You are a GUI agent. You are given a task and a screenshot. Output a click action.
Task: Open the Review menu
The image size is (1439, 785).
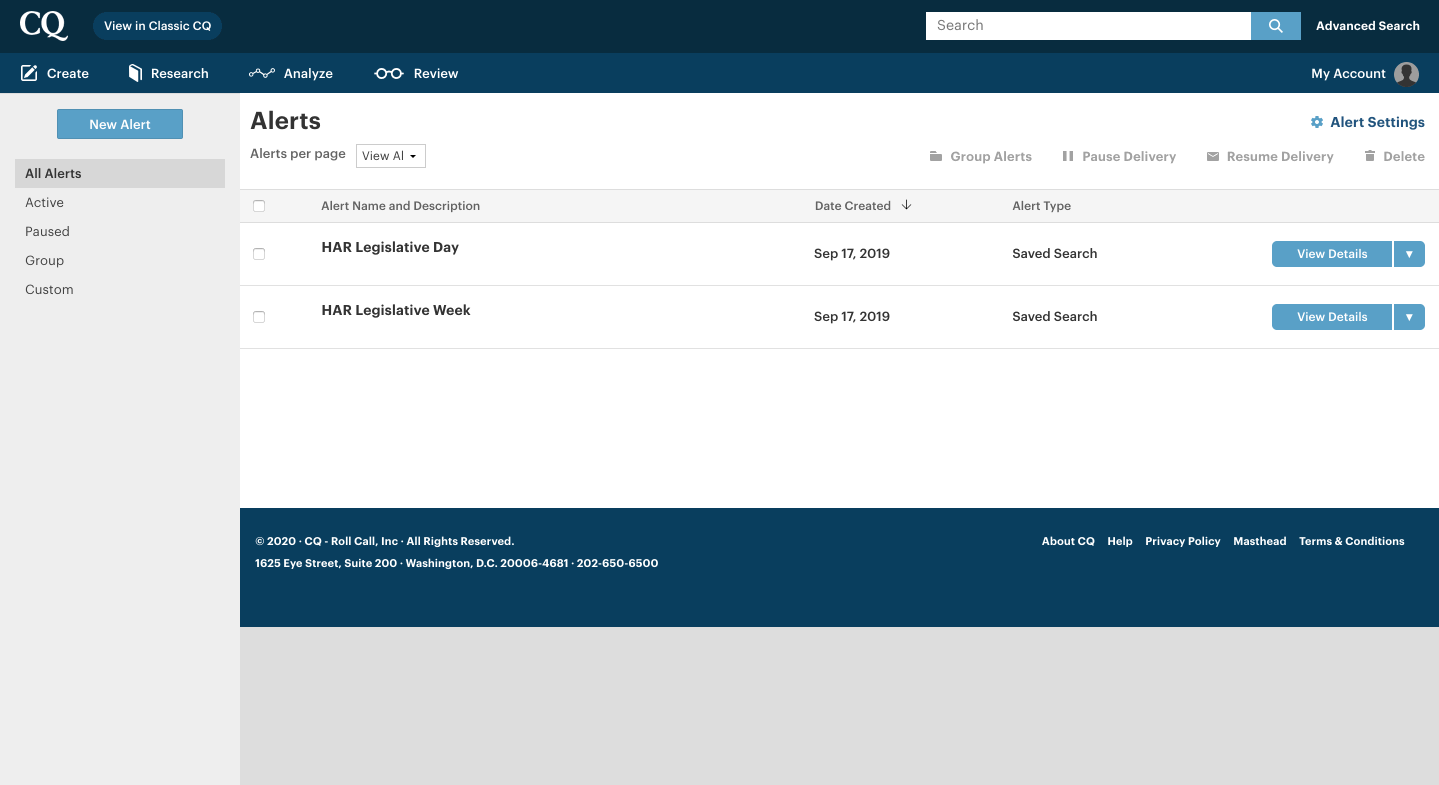coord(416,73)
